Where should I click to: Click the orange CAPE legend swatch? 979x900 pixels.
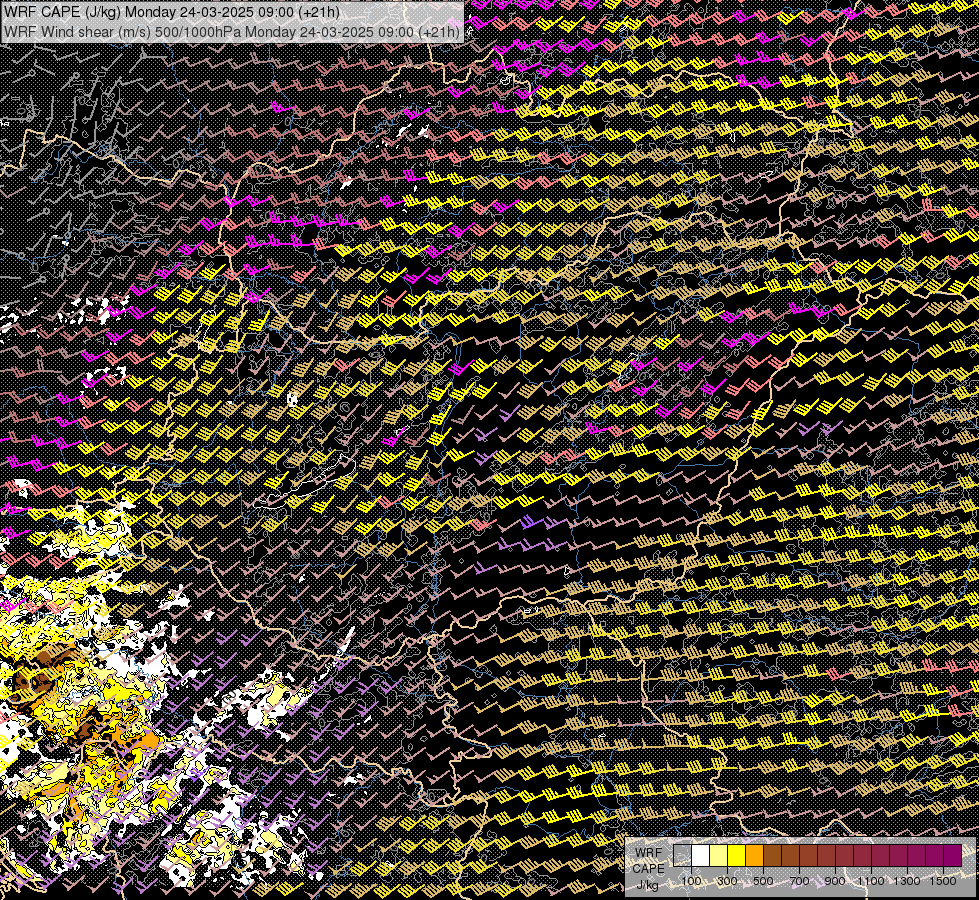click(754, 856)
